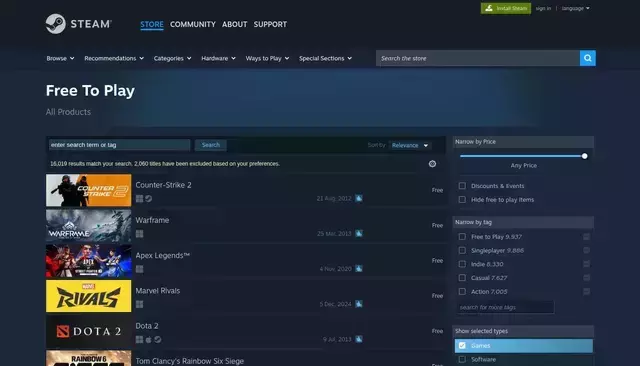Click the price range slider track

click(522, 156)
